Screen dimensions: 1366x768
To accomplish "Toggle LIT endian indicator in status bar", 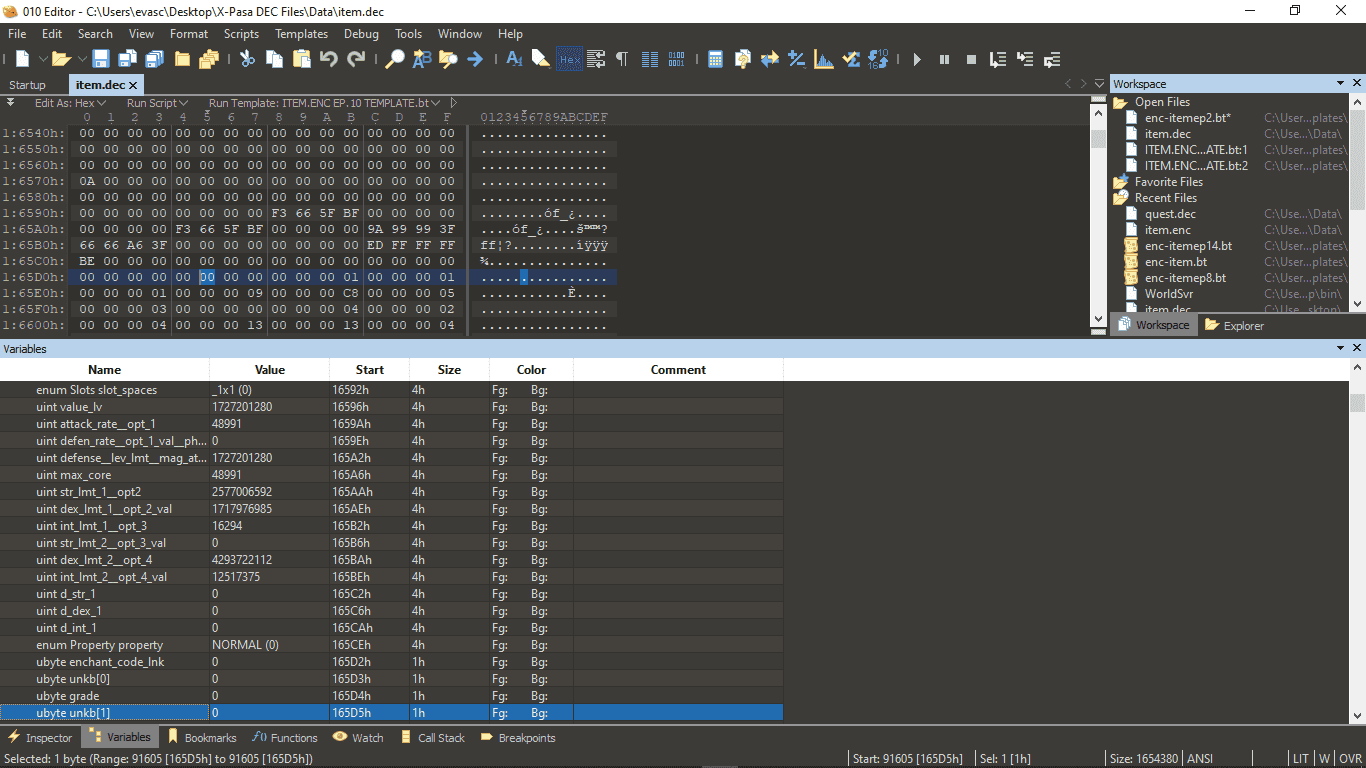I will (1300, 759).
